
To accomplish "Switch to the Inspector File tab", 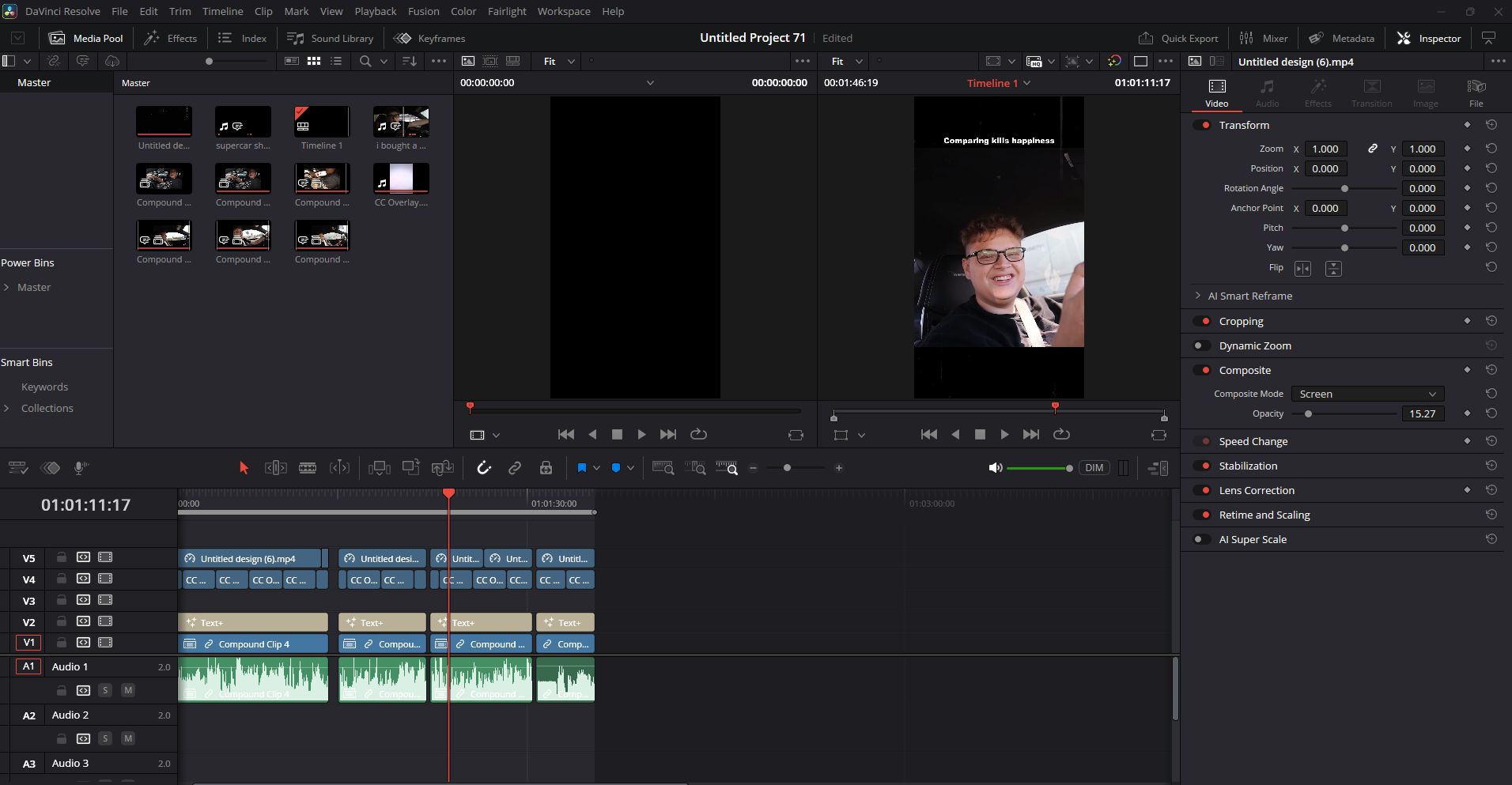I will tap(1476, 92).
